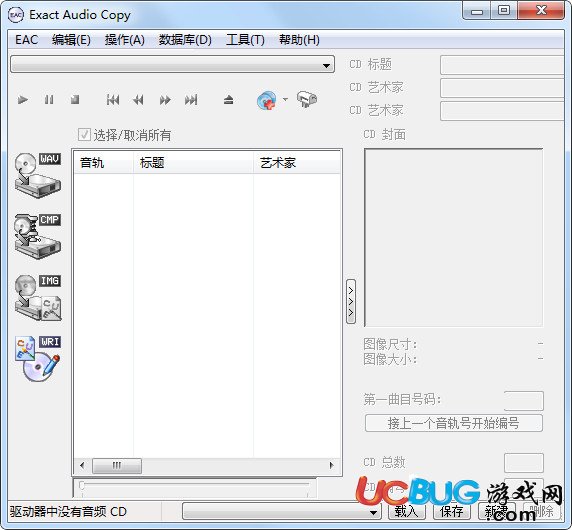Click the 保存 button
Viewport: 572px width, 530px height.
(x=452, y=511)
